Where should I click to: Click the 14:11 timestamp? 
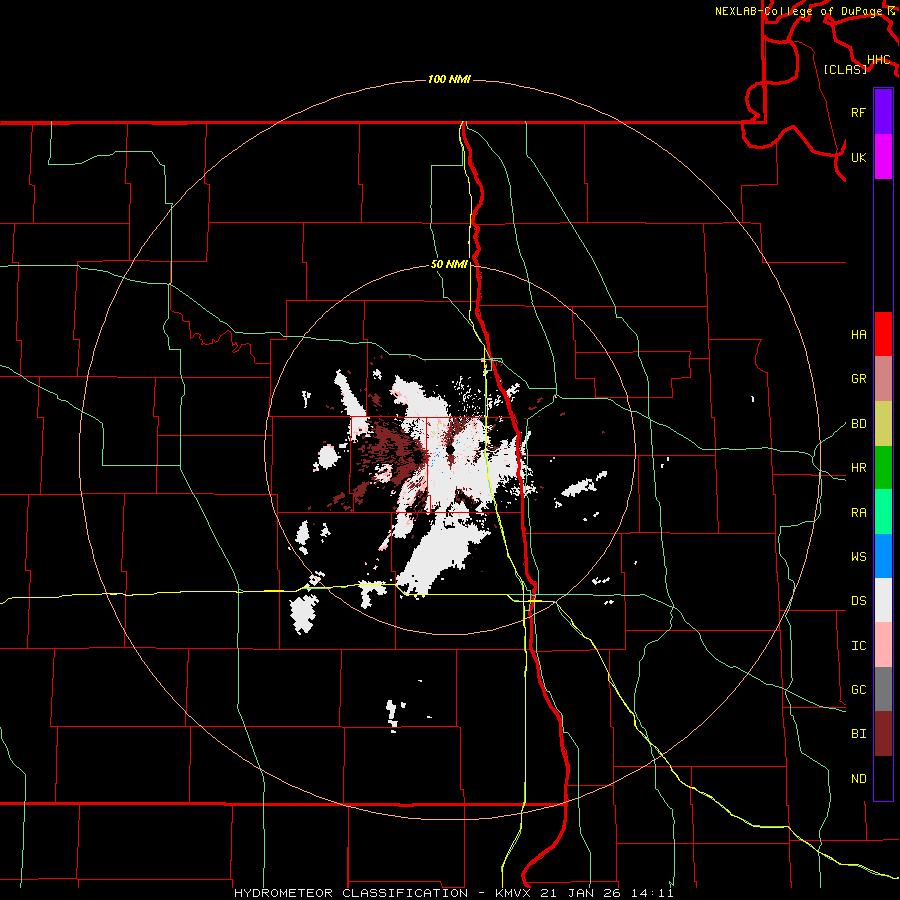click(651, 893)
